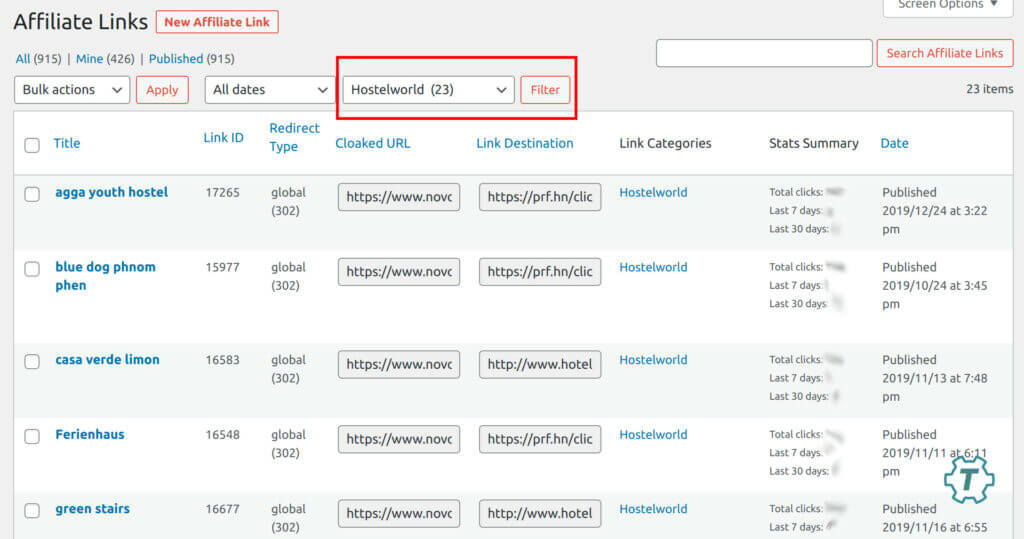Click the 23 items count text
Viewport: 1024px width, 539px height.
coord(989,89)
